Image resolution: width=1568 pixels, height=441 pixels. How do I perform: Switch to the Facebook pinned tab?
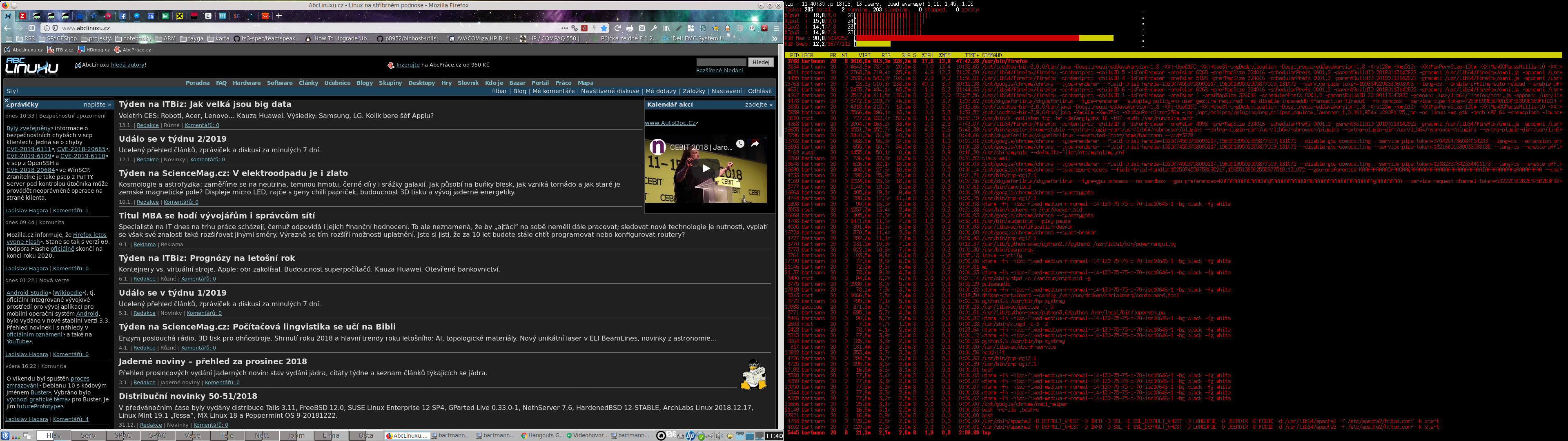(x=122, y=16)
